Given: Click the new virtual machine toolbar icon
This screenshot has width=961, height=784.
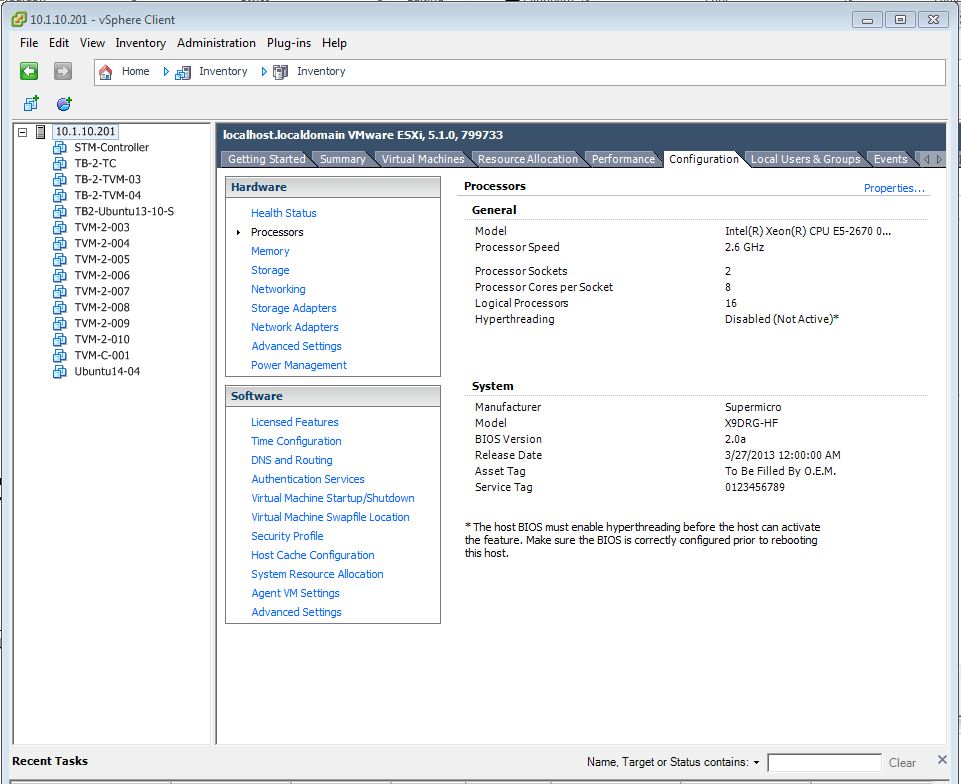Looking at the screenshot, I should tap(31, 103).
